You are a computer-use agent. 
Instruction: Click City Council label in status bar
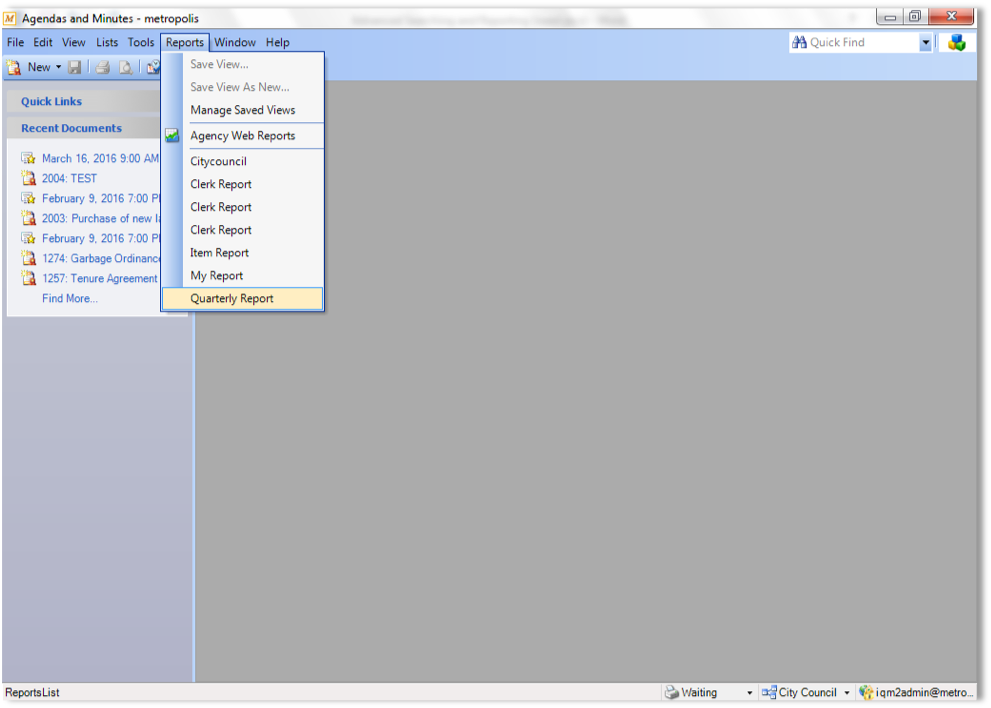pyautogui.click(x=807, y=692)
